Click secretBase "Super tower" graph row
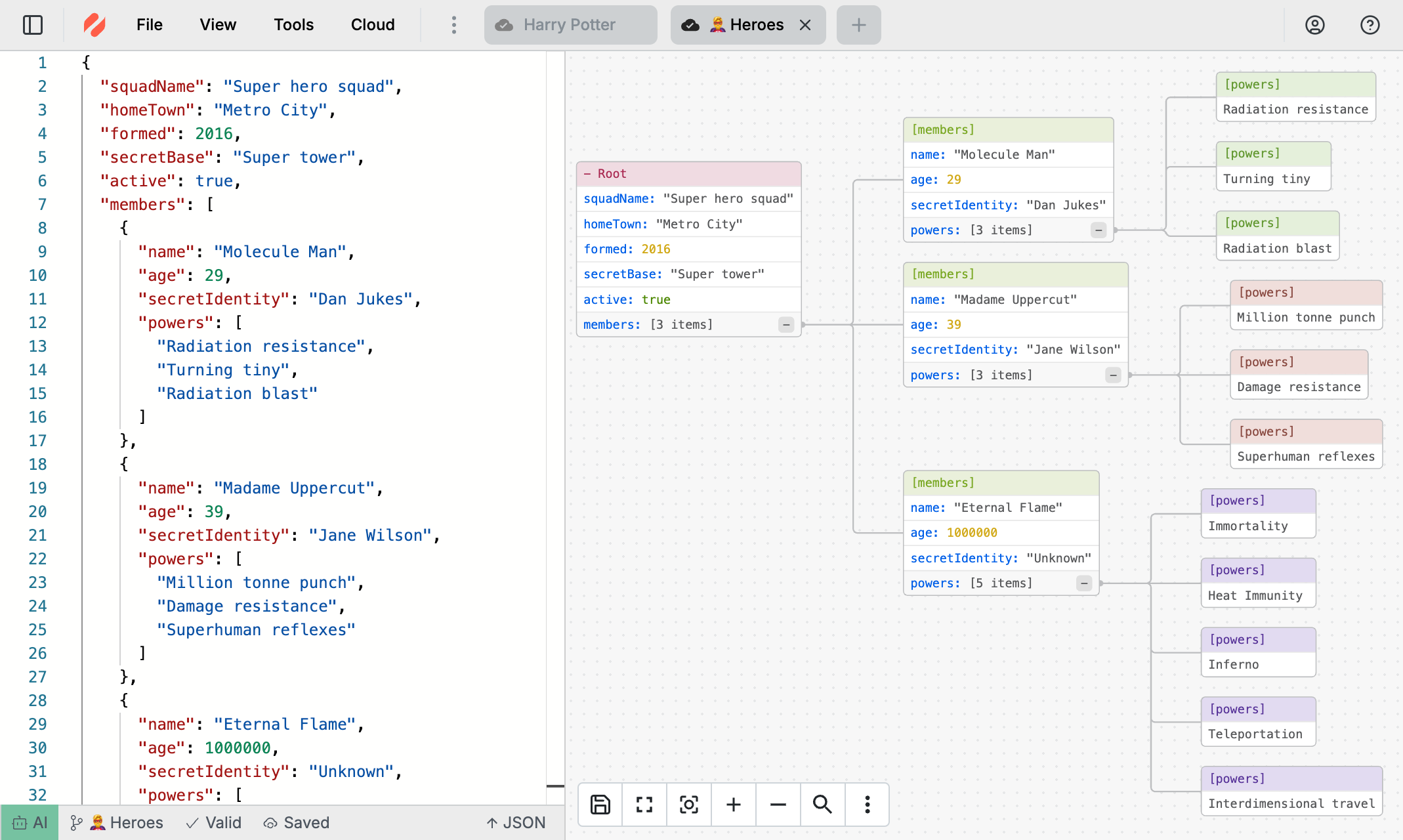Screen dimensions: 1403x840 (x=688, y=274)
